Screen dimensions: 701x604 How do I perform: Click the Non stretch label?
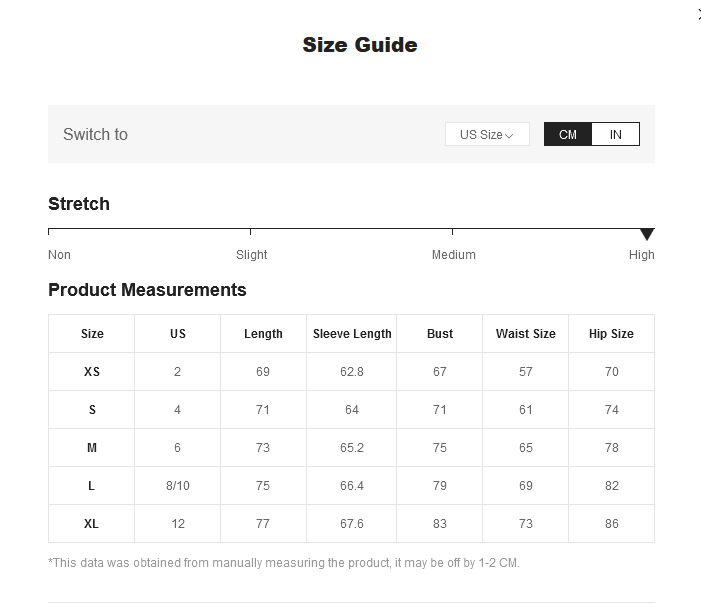(x=59, y=255)
